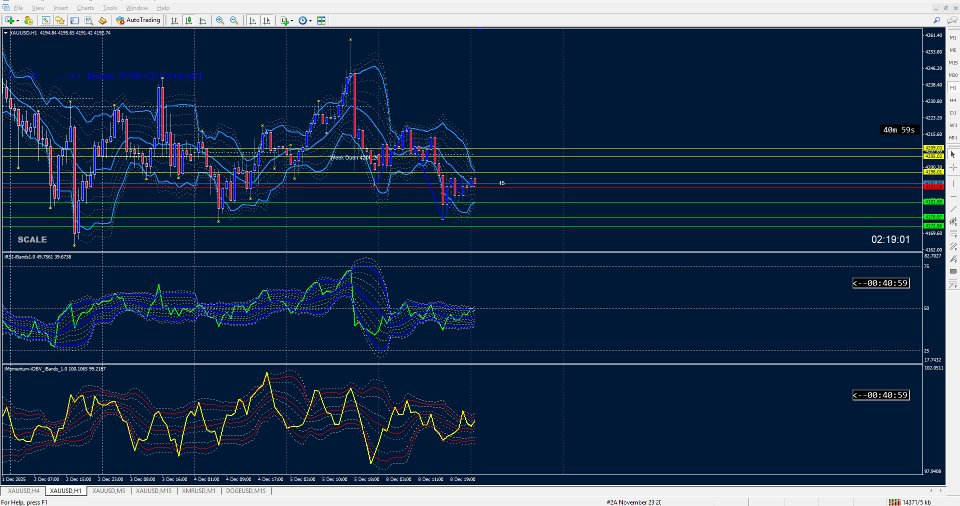Switch to M1 timeframe
This screenshot has height=506, width=960.
point(953,37)
